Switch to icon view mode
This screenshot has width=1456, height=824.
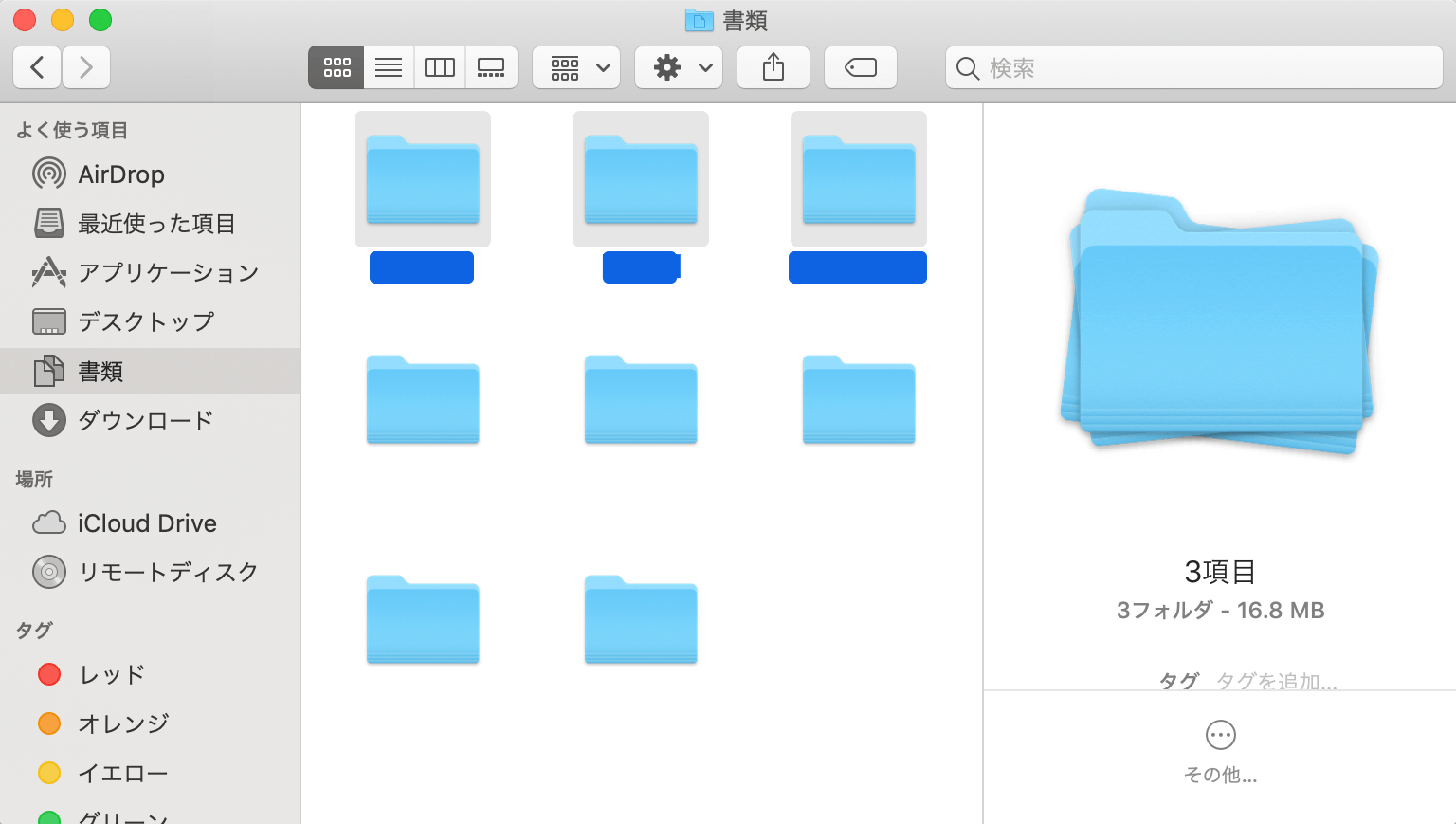(337, 67)
